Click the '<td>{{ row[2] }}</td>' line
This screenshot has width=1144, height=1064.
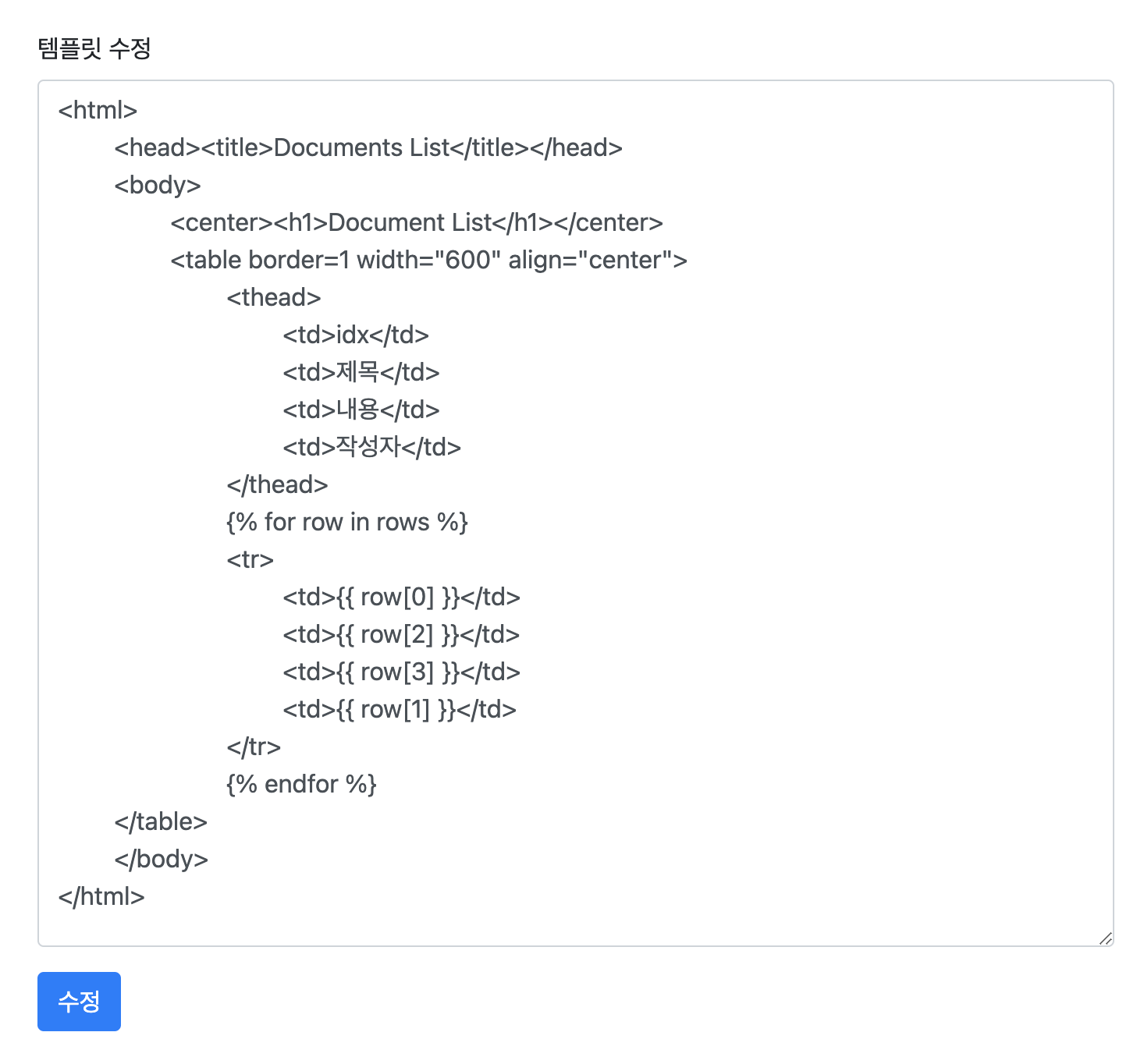click(401, 634)
